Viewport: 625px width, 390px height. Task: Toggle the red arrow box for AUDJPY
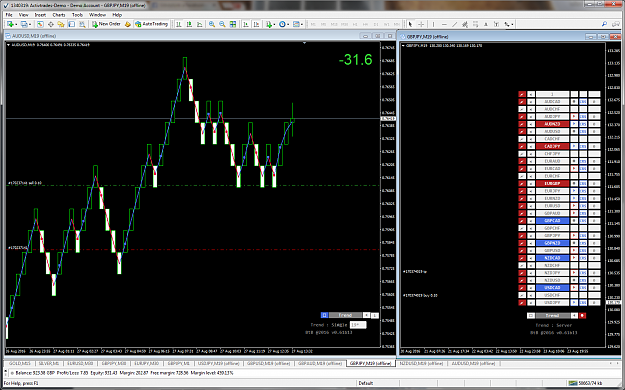tap(574, 116)
